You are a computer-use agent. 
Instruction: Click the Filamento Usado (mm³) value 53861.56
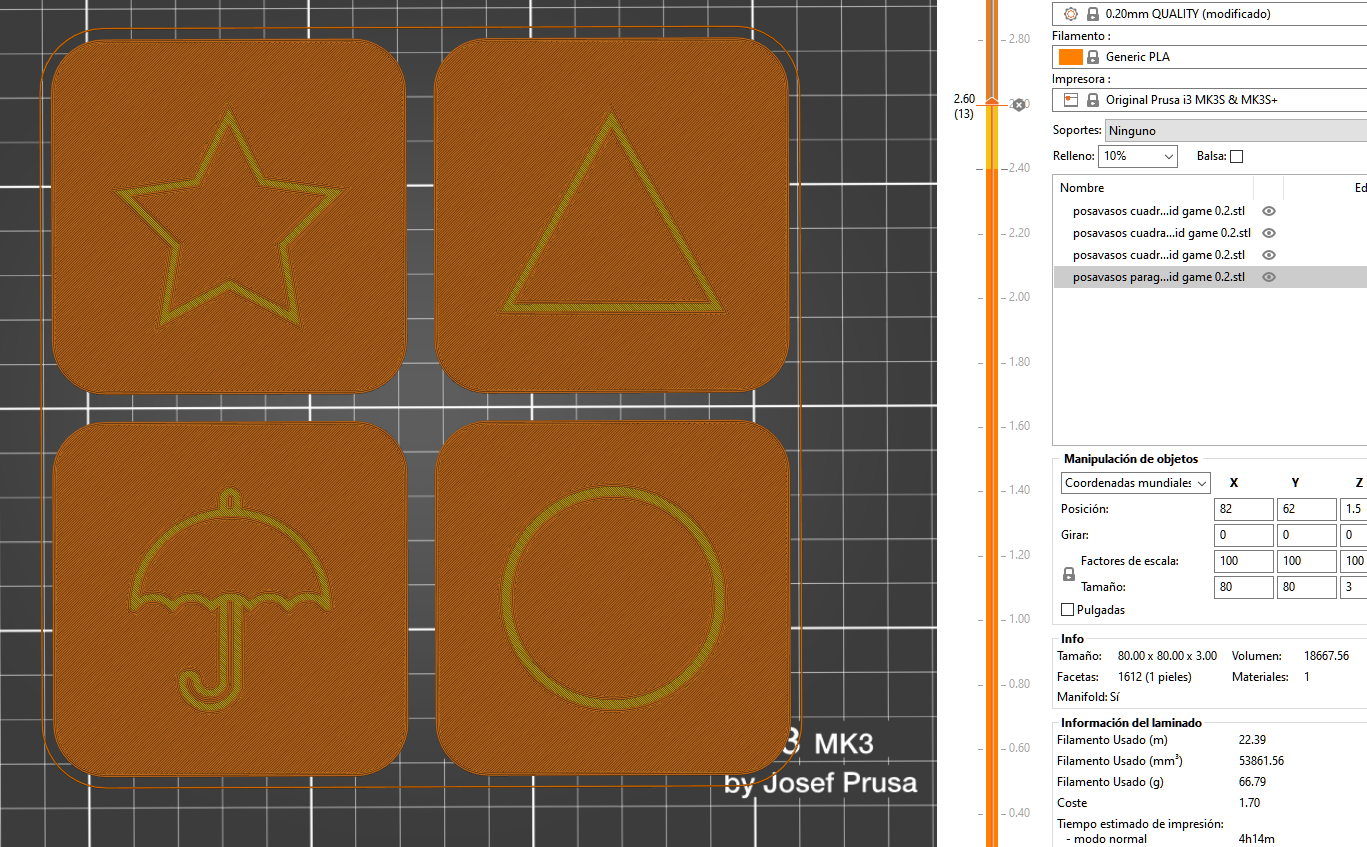click(x=1261, y=761)
